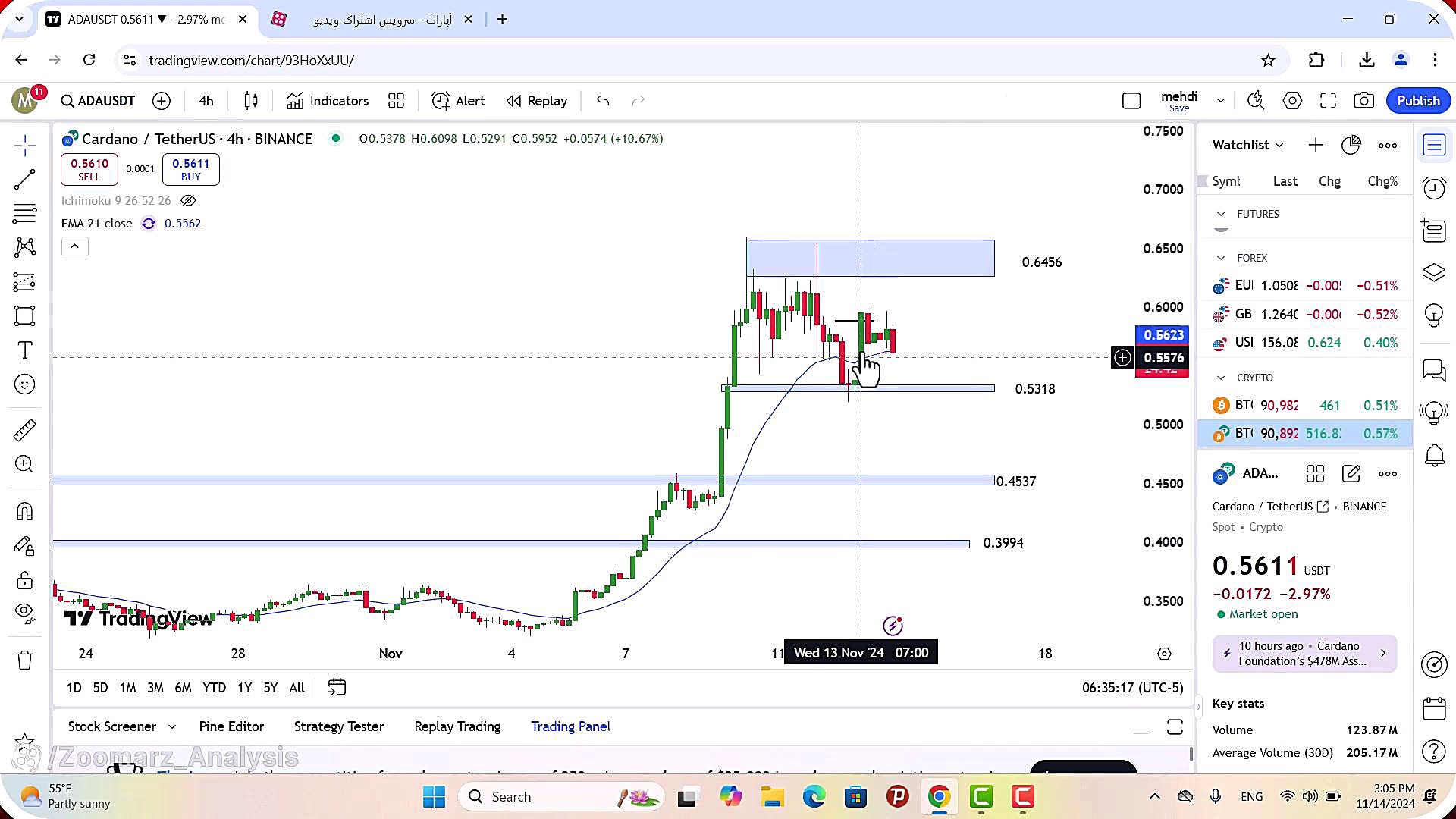Viewport: 1456px width, 819px height.
Task: Collapse the FUTURES watchlist section
Action: [1221, 215]
